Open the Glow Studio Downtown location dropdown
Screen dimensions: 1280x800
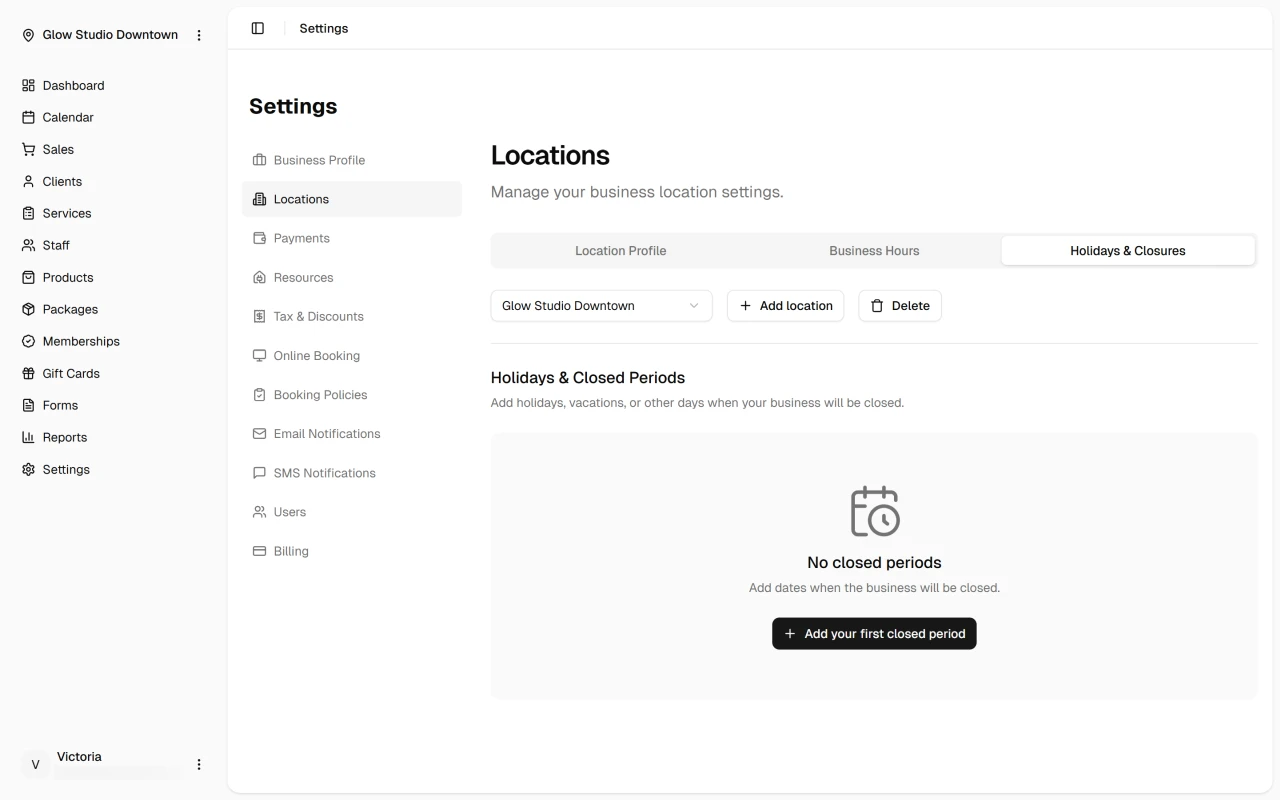[601, 306]
